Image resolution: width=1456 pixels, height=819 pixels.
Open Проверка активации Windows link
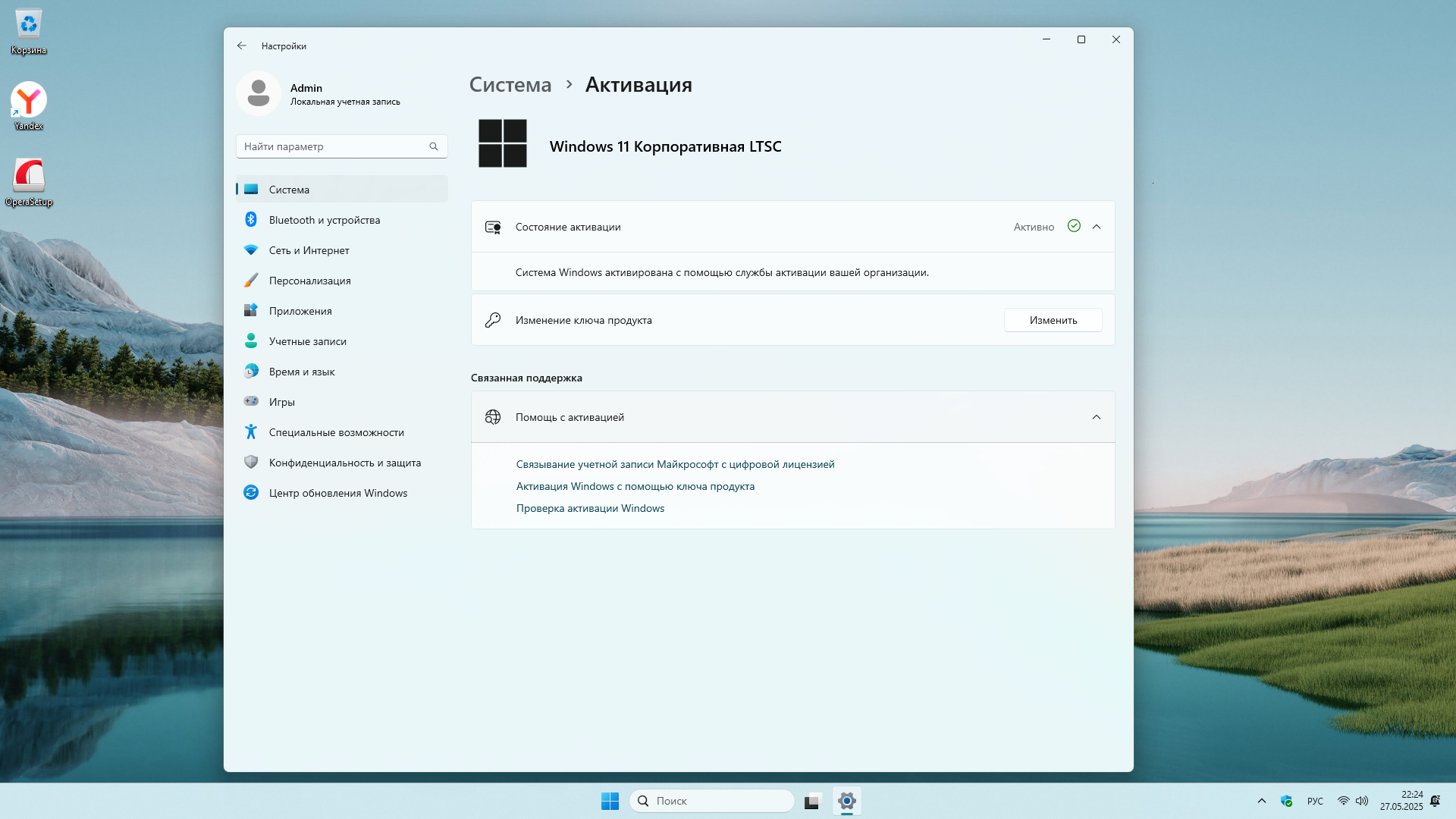click(x=590, y=508)
